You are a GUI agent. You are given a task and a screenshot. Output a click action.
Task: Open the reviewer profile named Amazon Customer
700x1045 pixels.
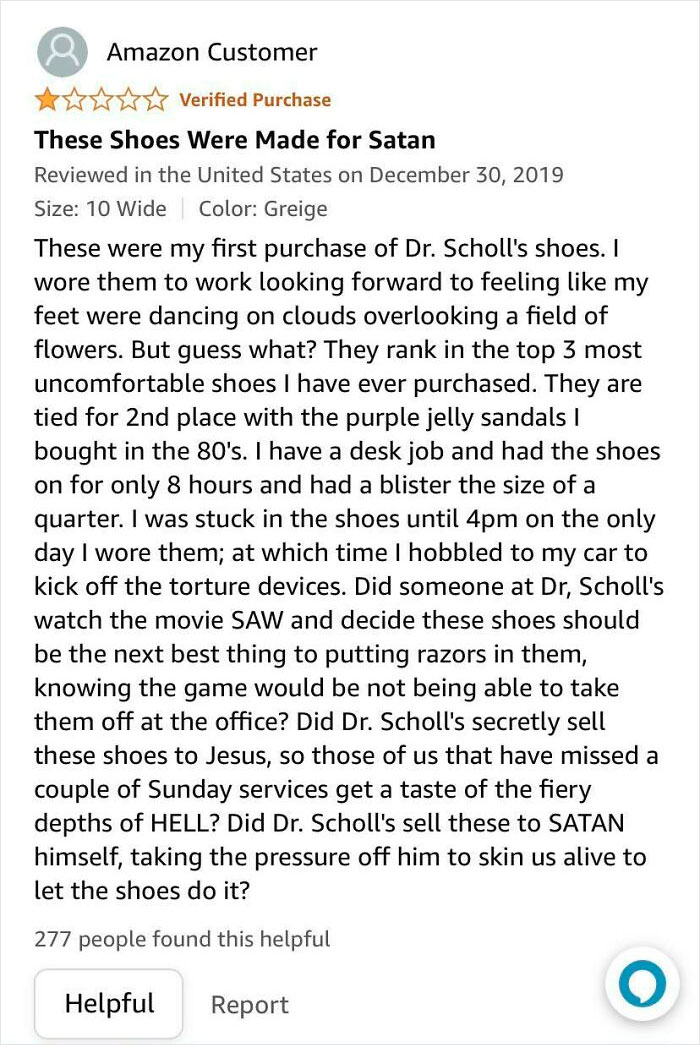click(x=211, y=51)
